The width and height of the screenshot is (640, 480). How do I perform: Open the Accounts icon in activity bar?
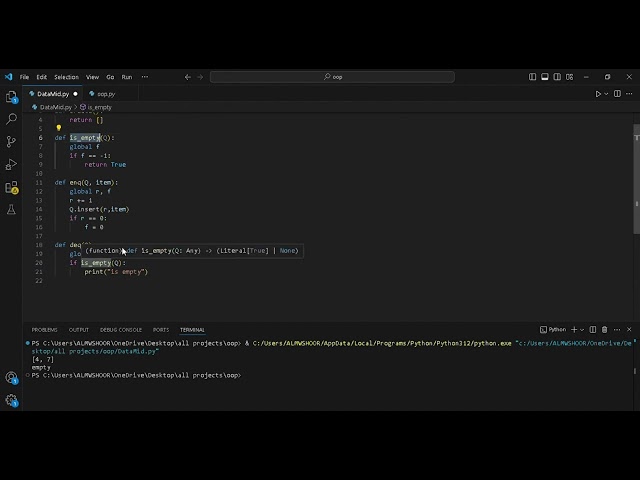(x=11, y=378)
